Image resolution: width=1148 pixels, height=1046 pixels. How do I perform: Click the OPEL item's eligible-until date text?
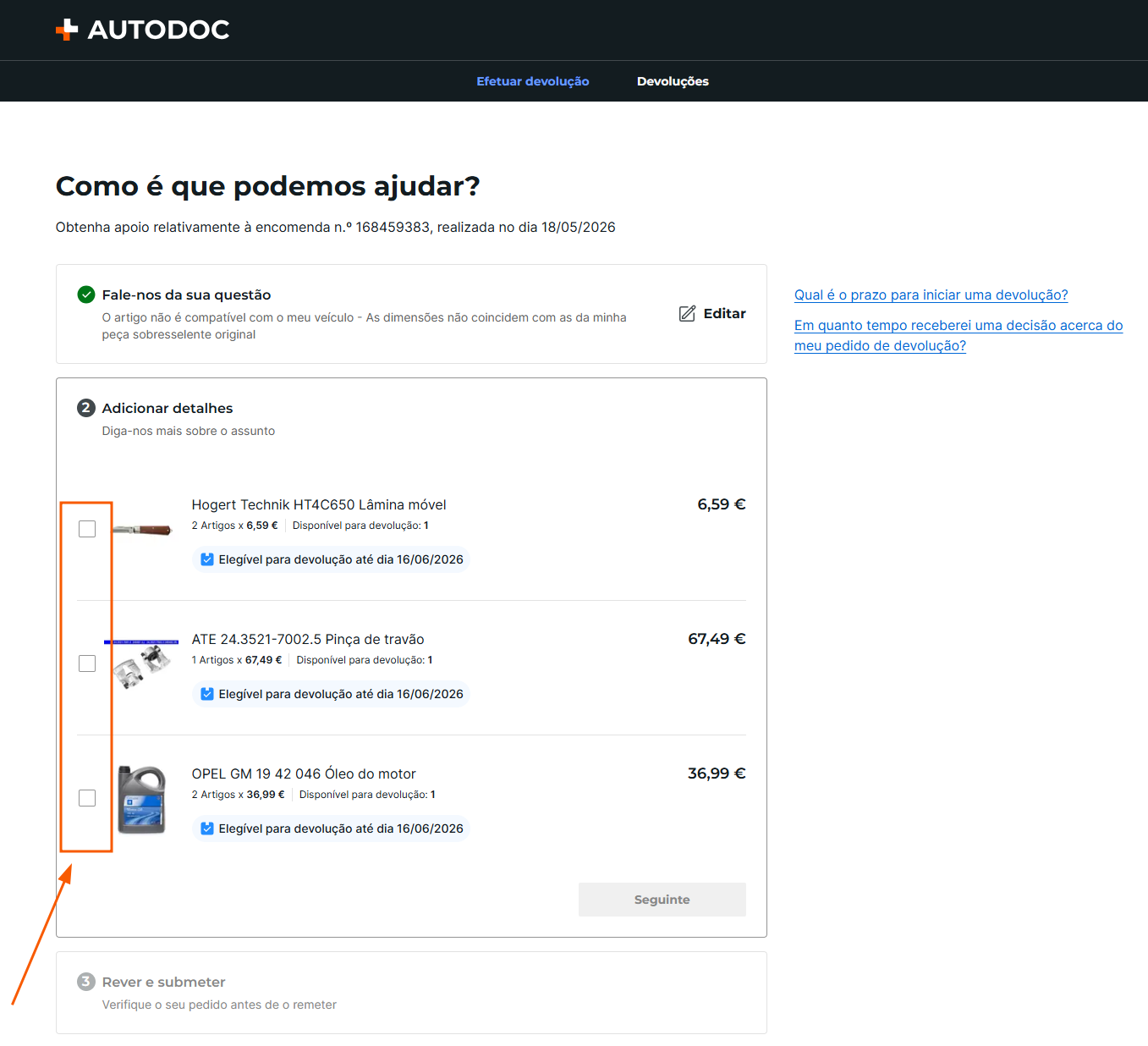tap(341, 829)
